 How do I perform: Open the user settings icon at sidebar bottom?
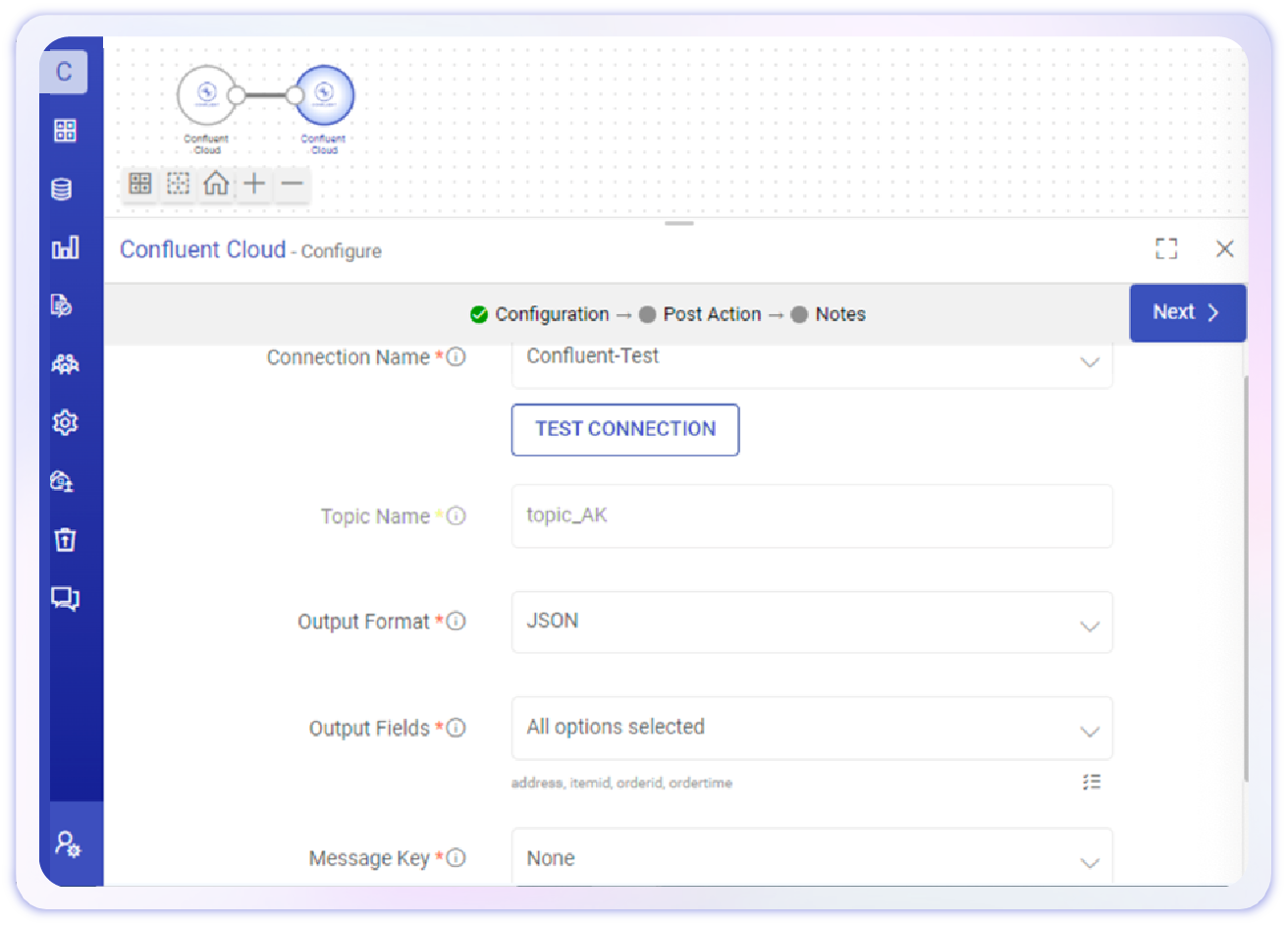(67, 843)
